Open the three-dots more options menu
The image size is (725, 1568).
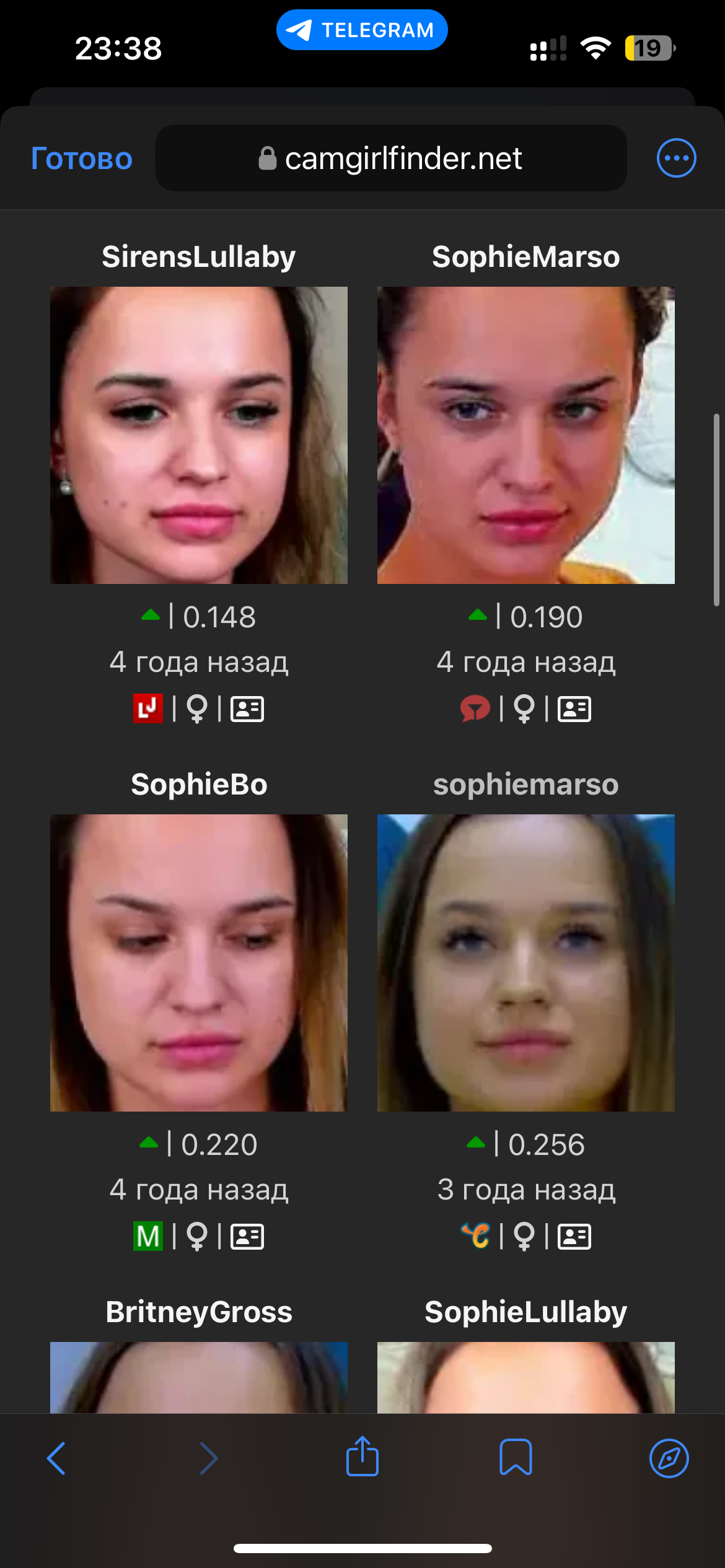click(676, 158)
